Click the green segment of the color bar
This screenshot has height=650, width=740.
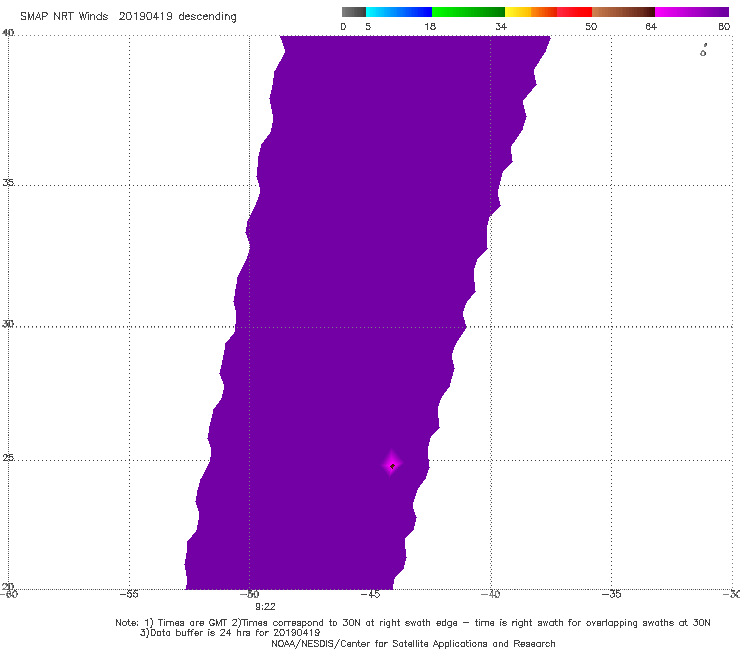[x=468, y=12]
